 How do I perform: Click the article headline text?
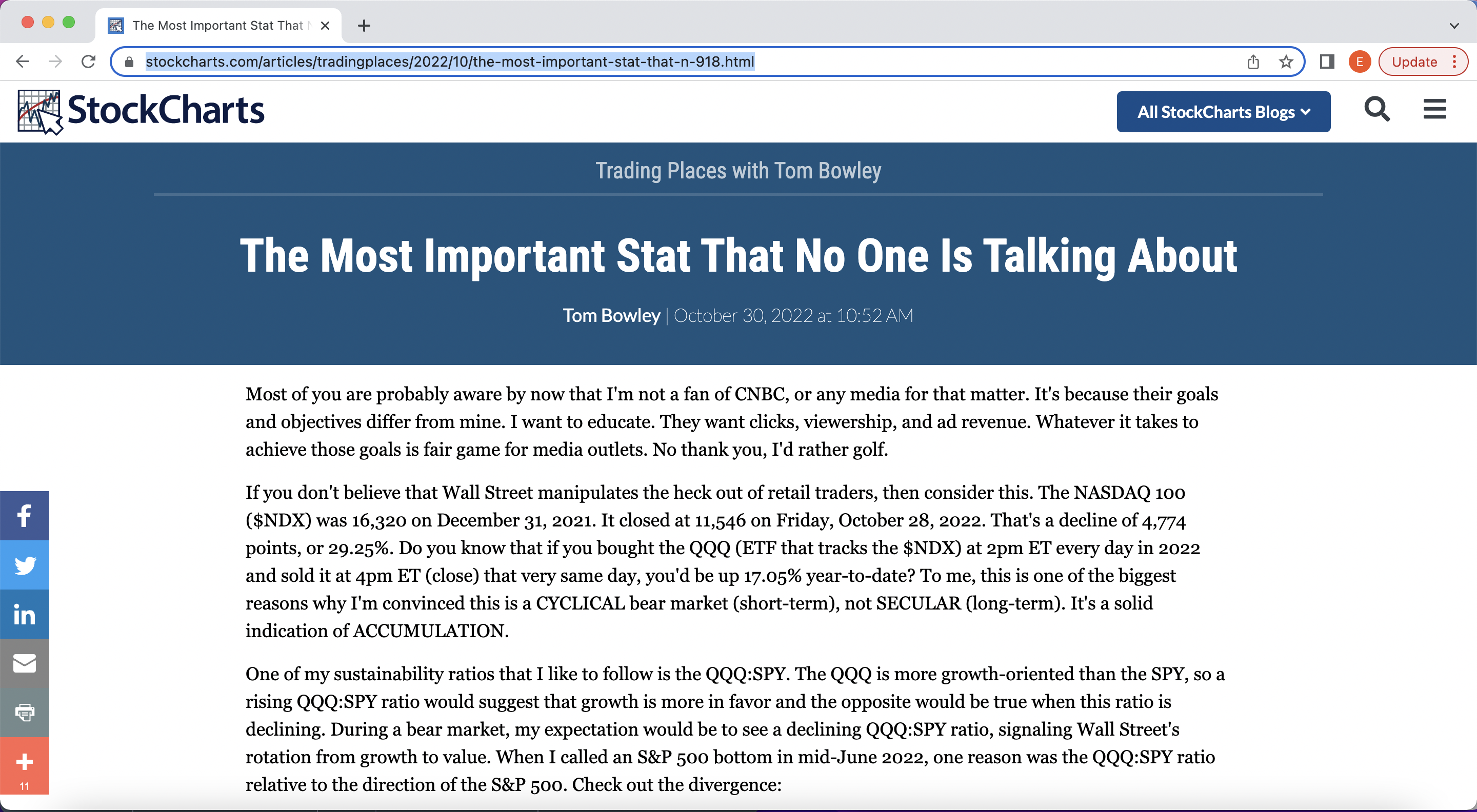click(x=738, y=256)
